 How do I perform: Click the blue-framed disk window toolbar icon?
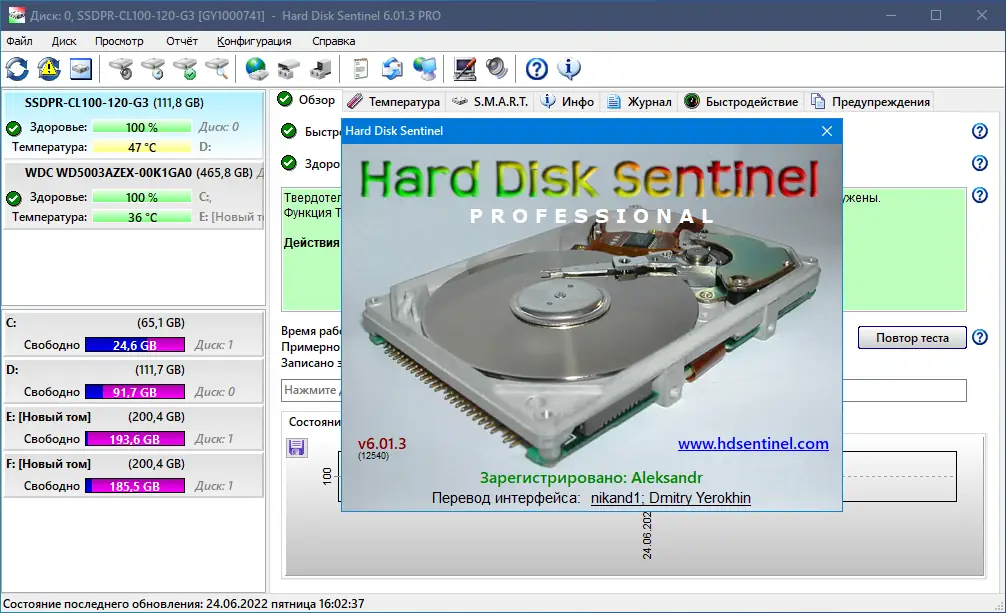81,69
